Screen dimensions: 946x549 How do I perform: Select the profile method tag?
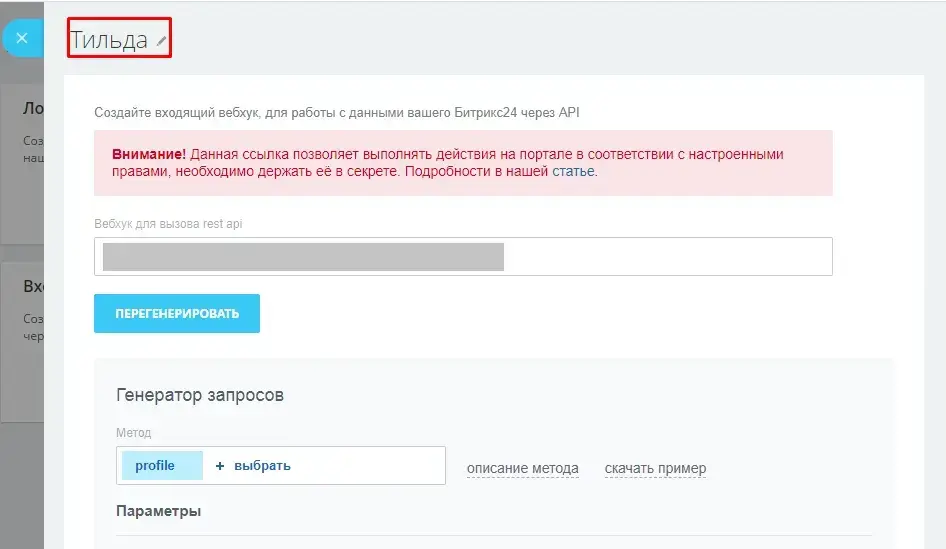pyautogui.click(x=162, y=466)
